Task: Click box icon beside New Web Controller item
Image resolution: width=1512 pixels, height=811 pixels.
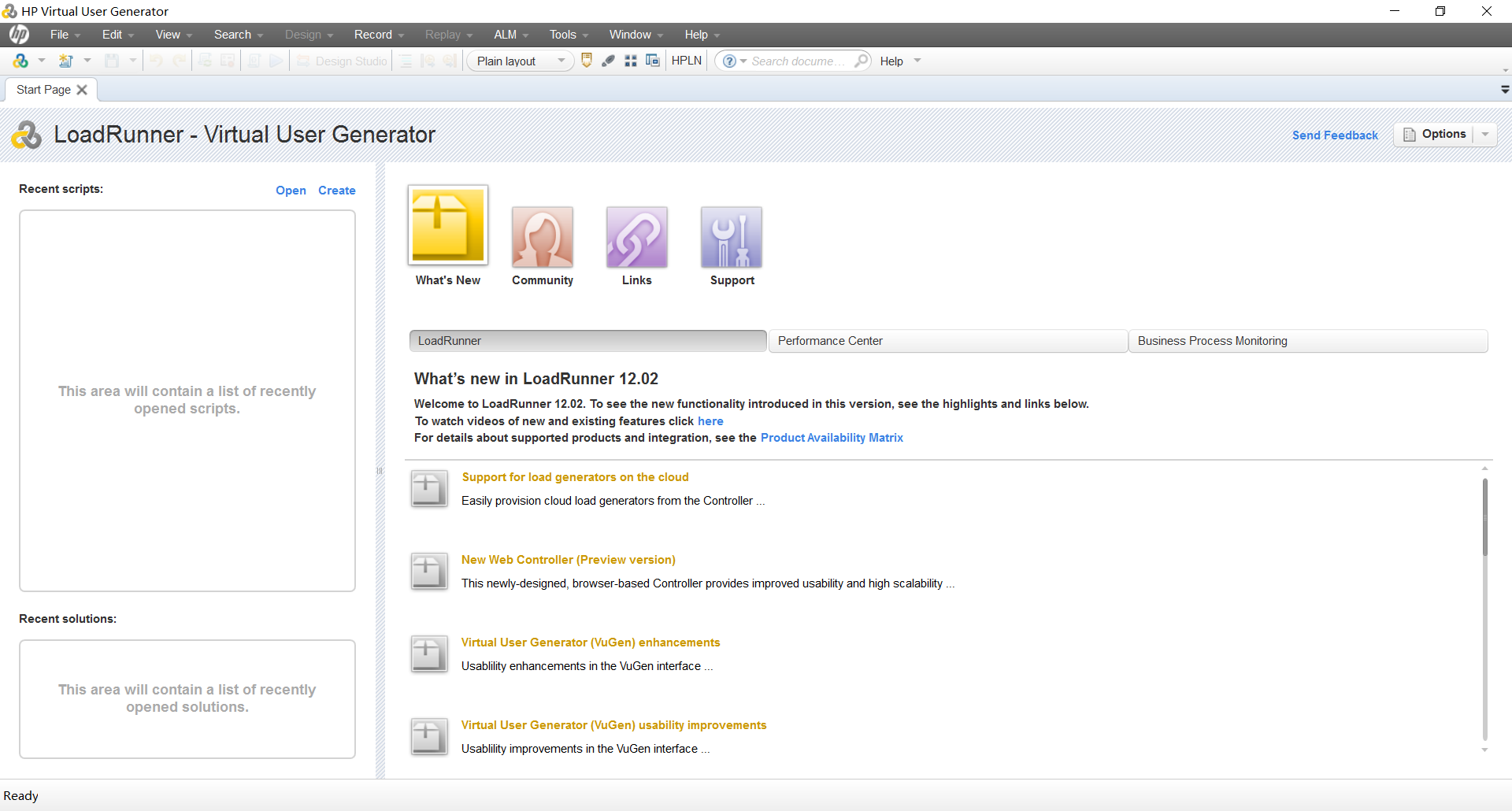Action: [429, 572]
